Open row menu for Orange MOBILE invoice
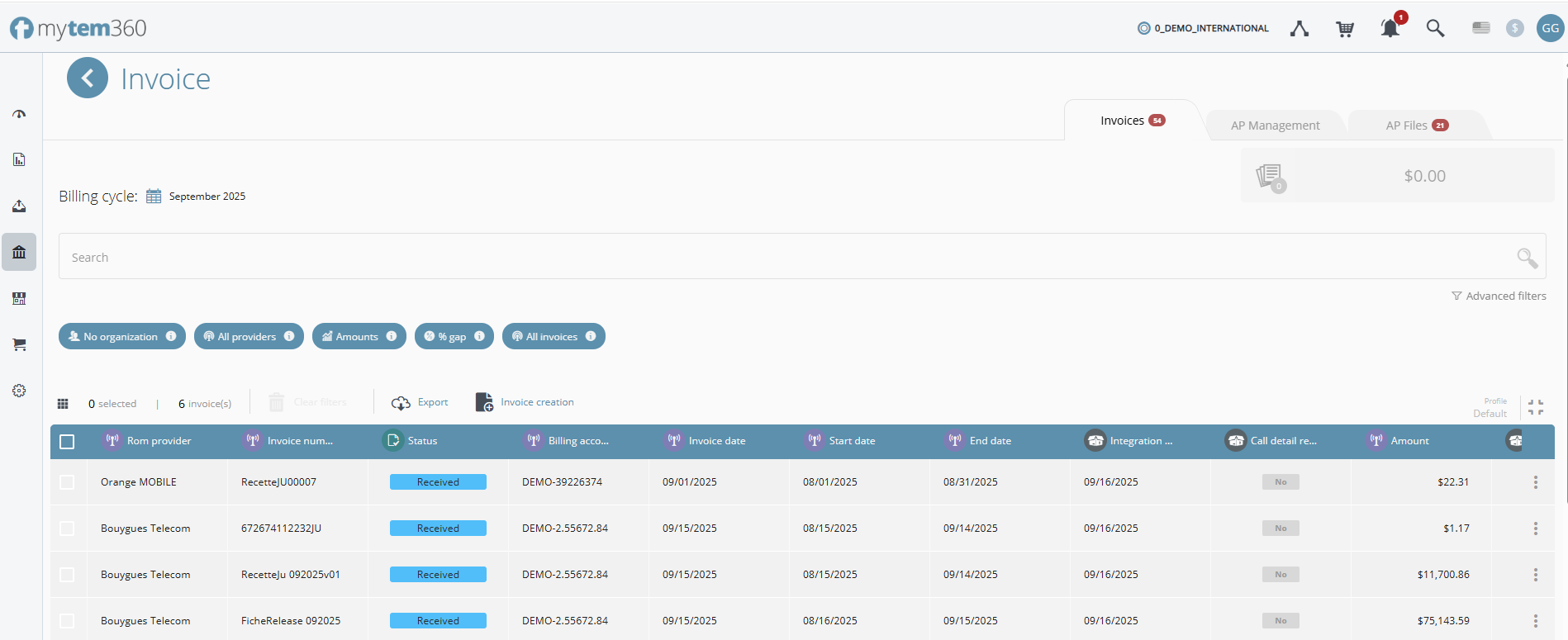 pyautogui.click(x=1536, y=482)
